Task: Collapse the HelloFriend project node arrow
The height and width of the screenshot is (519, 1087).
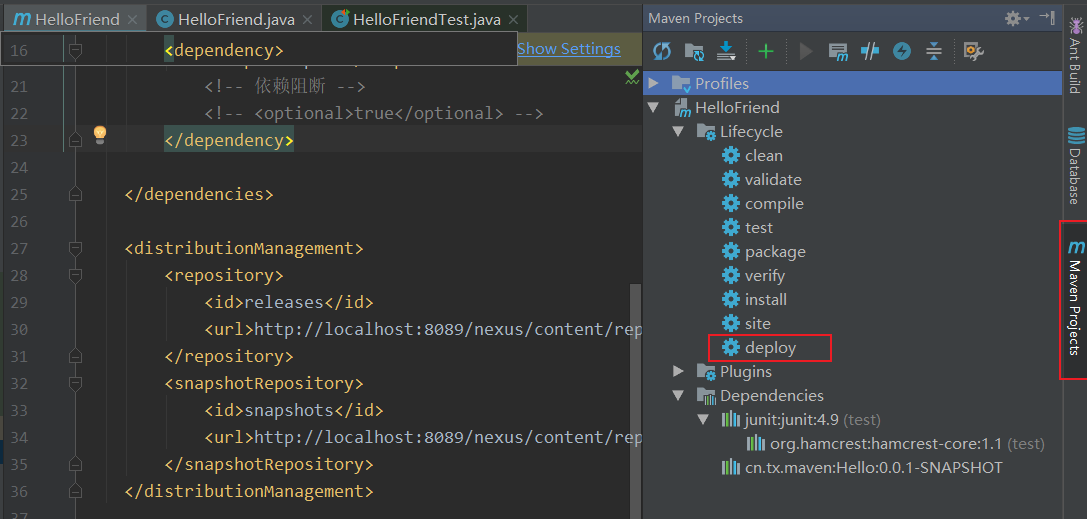Action: coord(653,107)
